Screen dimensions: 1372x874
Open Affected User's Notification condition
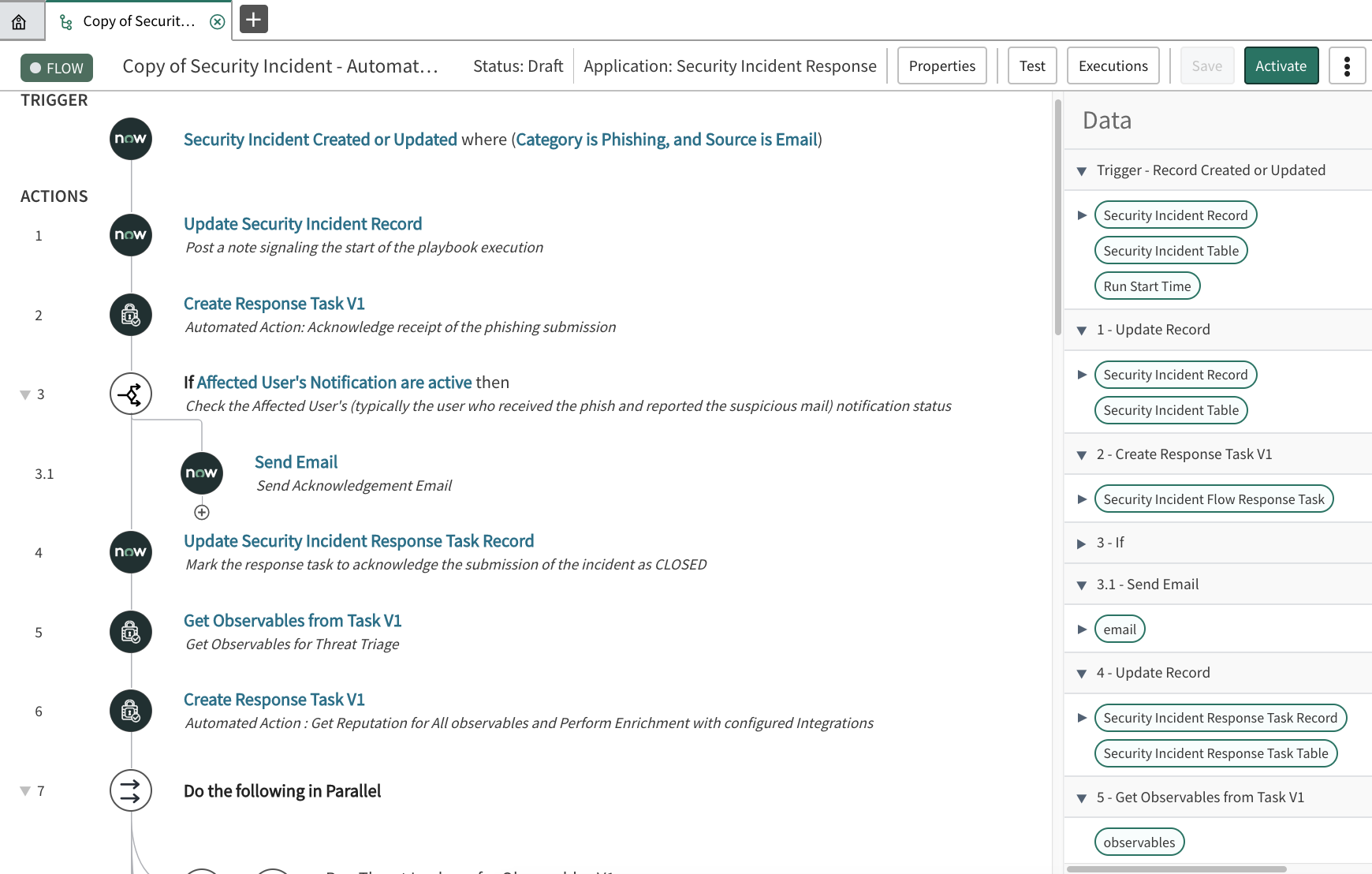pyautogui.click(x=334, y=383)
